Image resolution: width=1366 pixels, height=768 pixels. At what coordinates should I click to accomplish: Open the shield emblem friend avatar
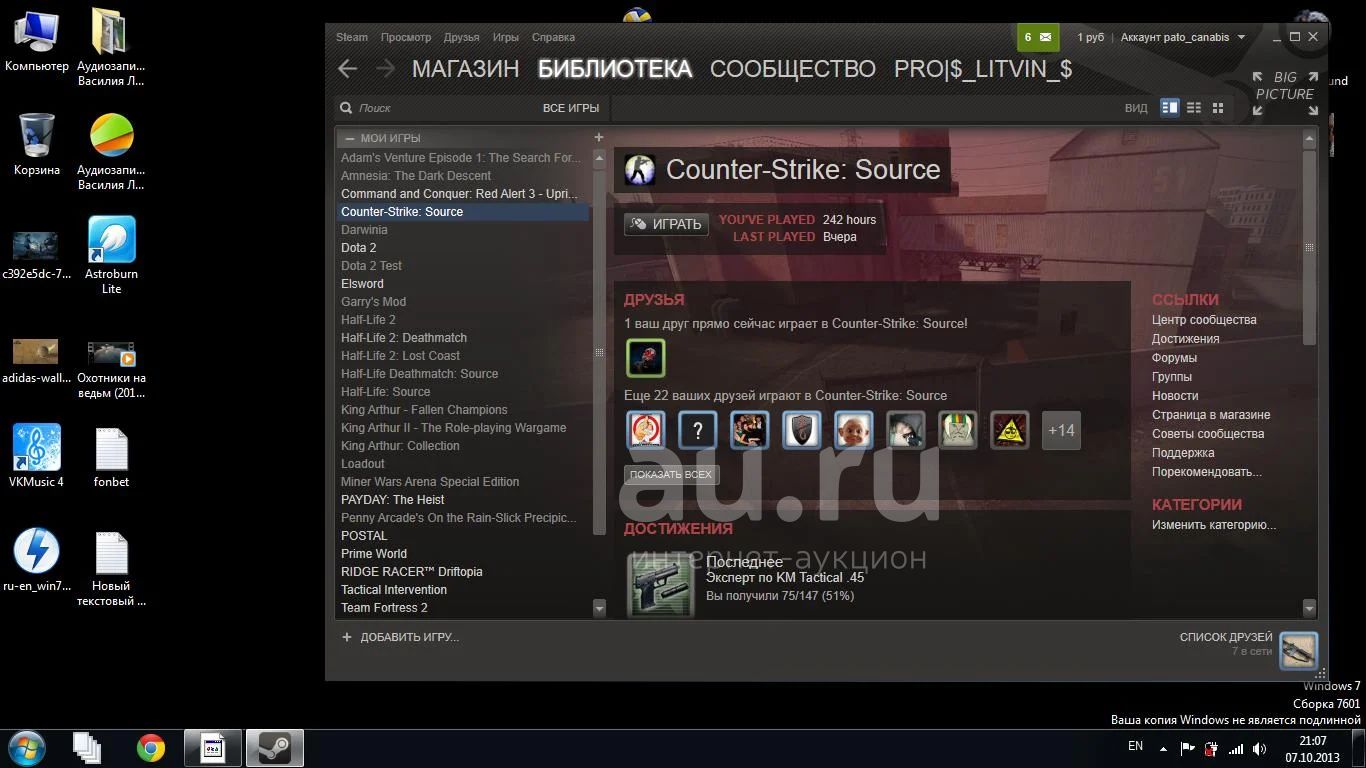click(x=801, y=430)
